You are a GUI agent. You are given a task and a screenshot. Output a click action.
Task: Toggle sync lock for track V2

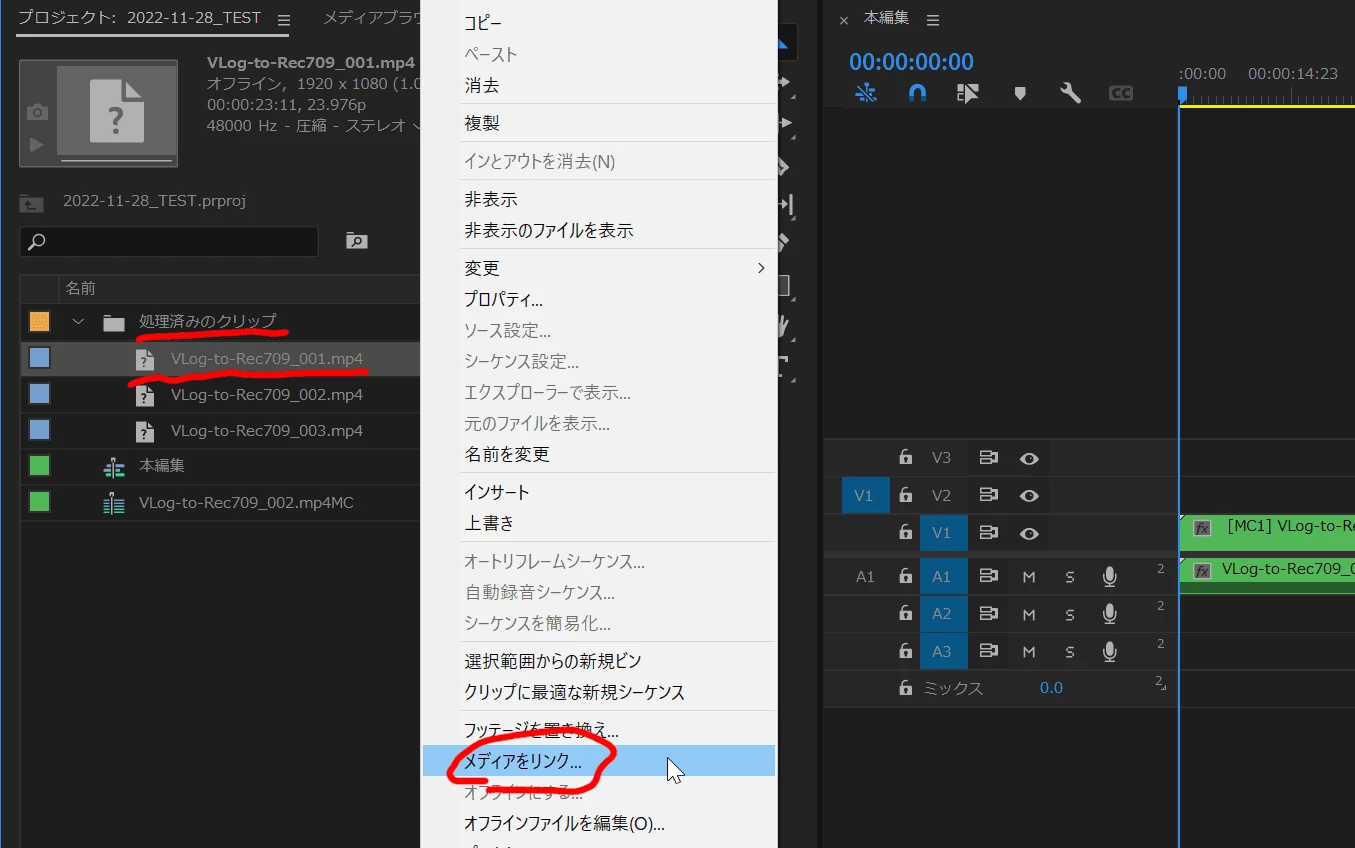[x=989, y=495]
